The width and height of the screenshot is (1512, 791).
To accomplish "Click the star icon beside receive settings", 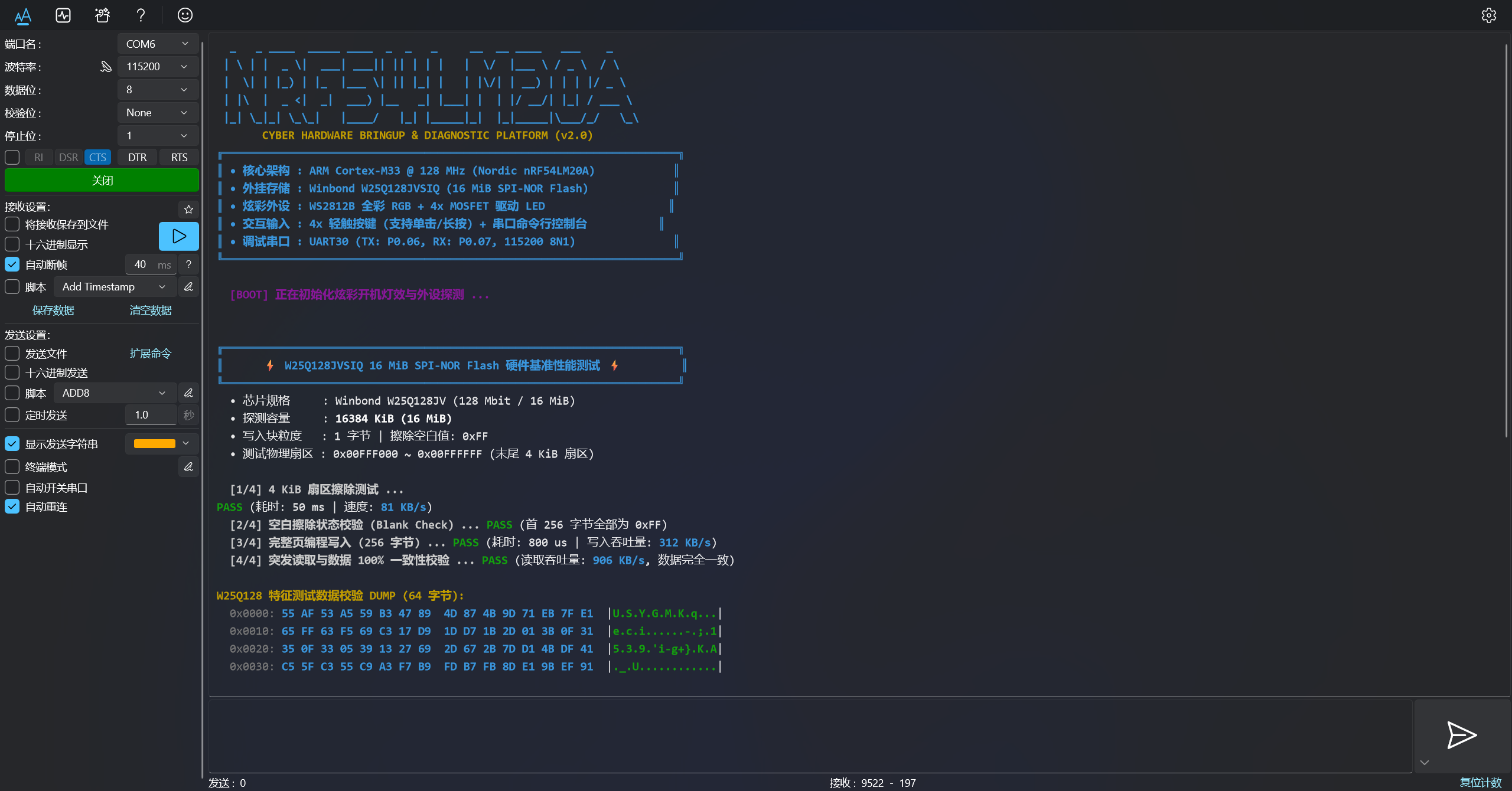I will (188, 209).
